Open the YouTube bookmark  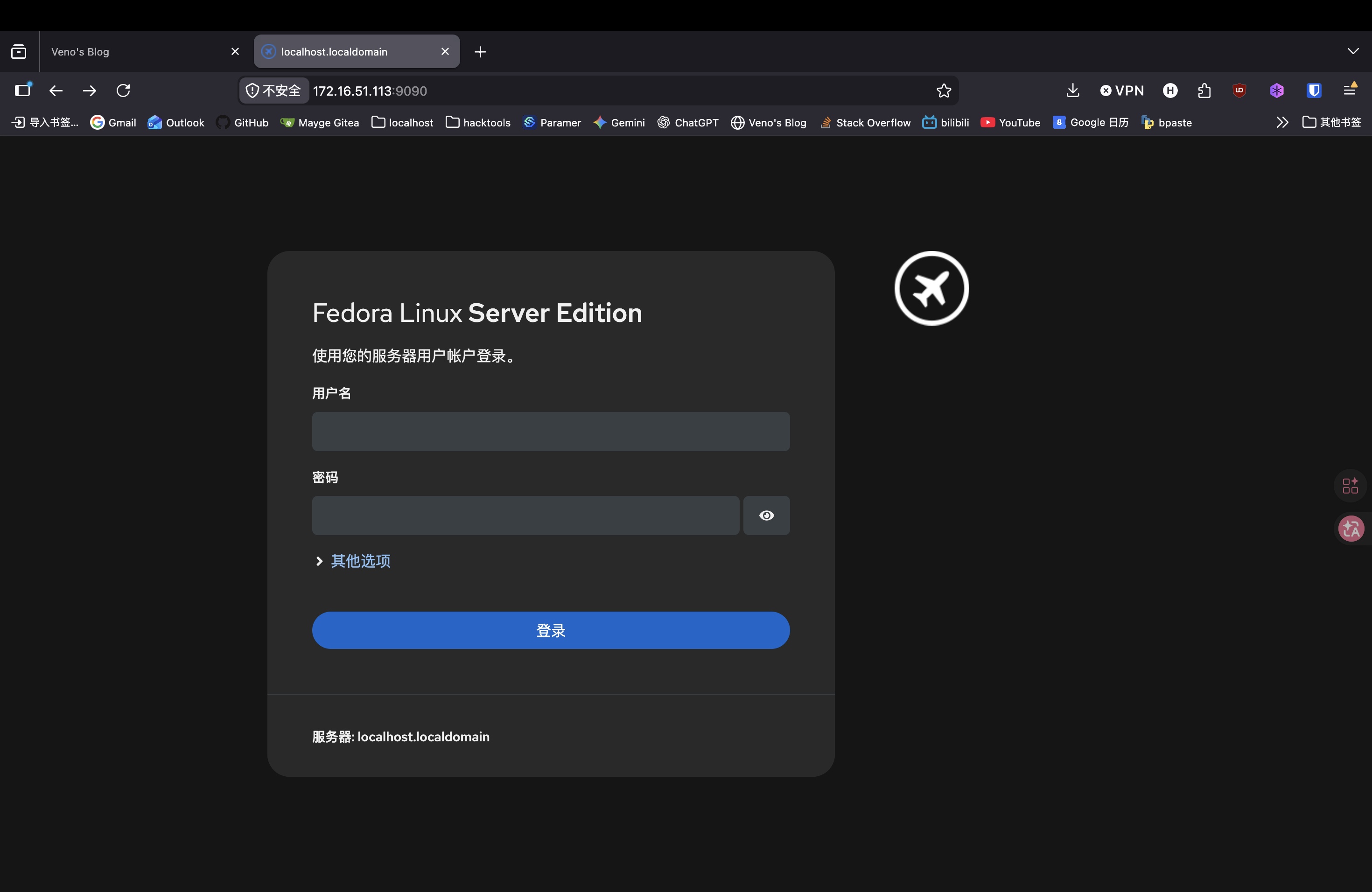coord(1010,122)
